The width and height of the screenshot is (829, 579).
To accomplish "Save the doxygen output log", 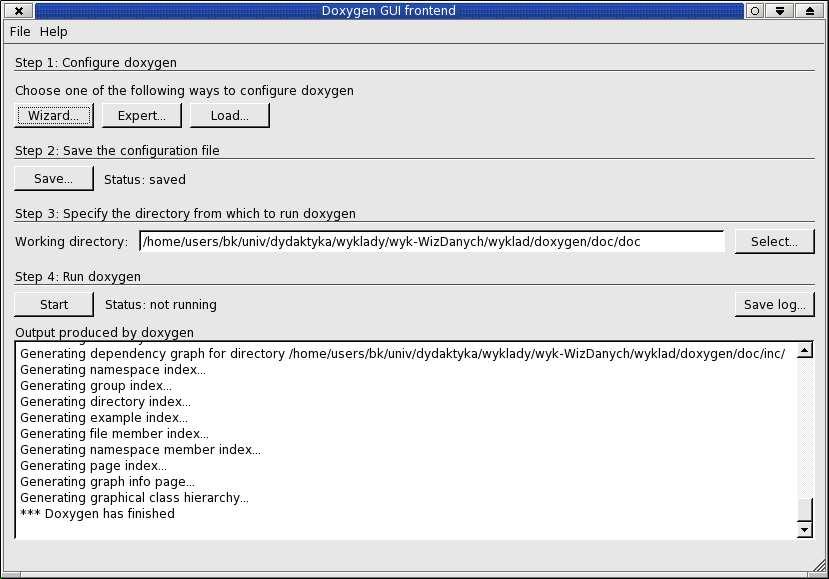I will [775, 305].
